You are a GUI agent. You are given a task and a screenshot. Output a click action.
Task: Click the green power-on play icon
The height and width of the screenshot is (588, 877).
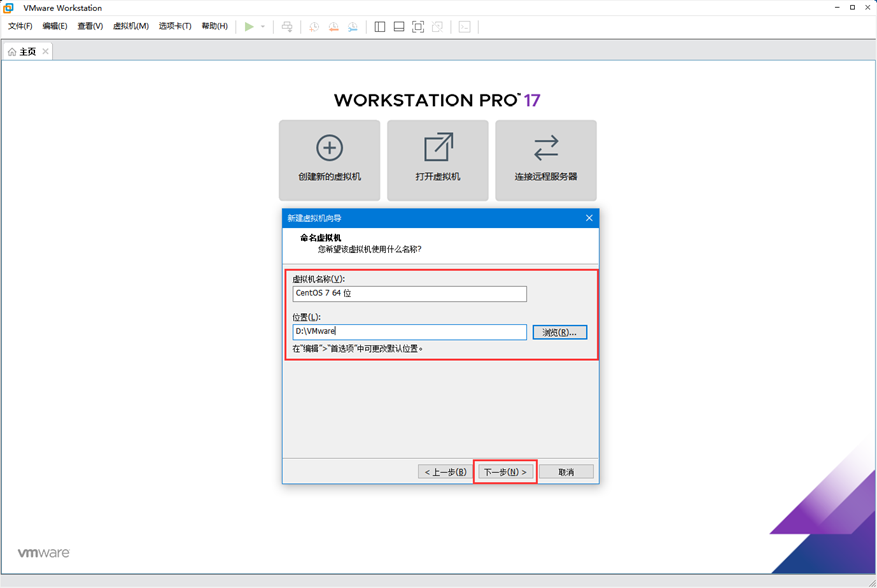(249, 26)
